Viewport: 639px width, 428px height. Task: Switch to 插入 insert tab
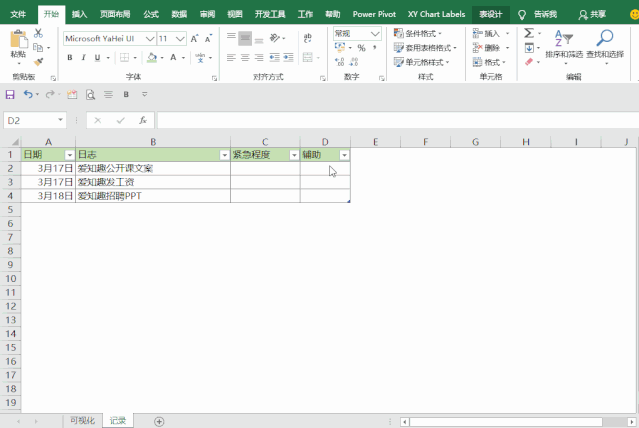[79, 14]
